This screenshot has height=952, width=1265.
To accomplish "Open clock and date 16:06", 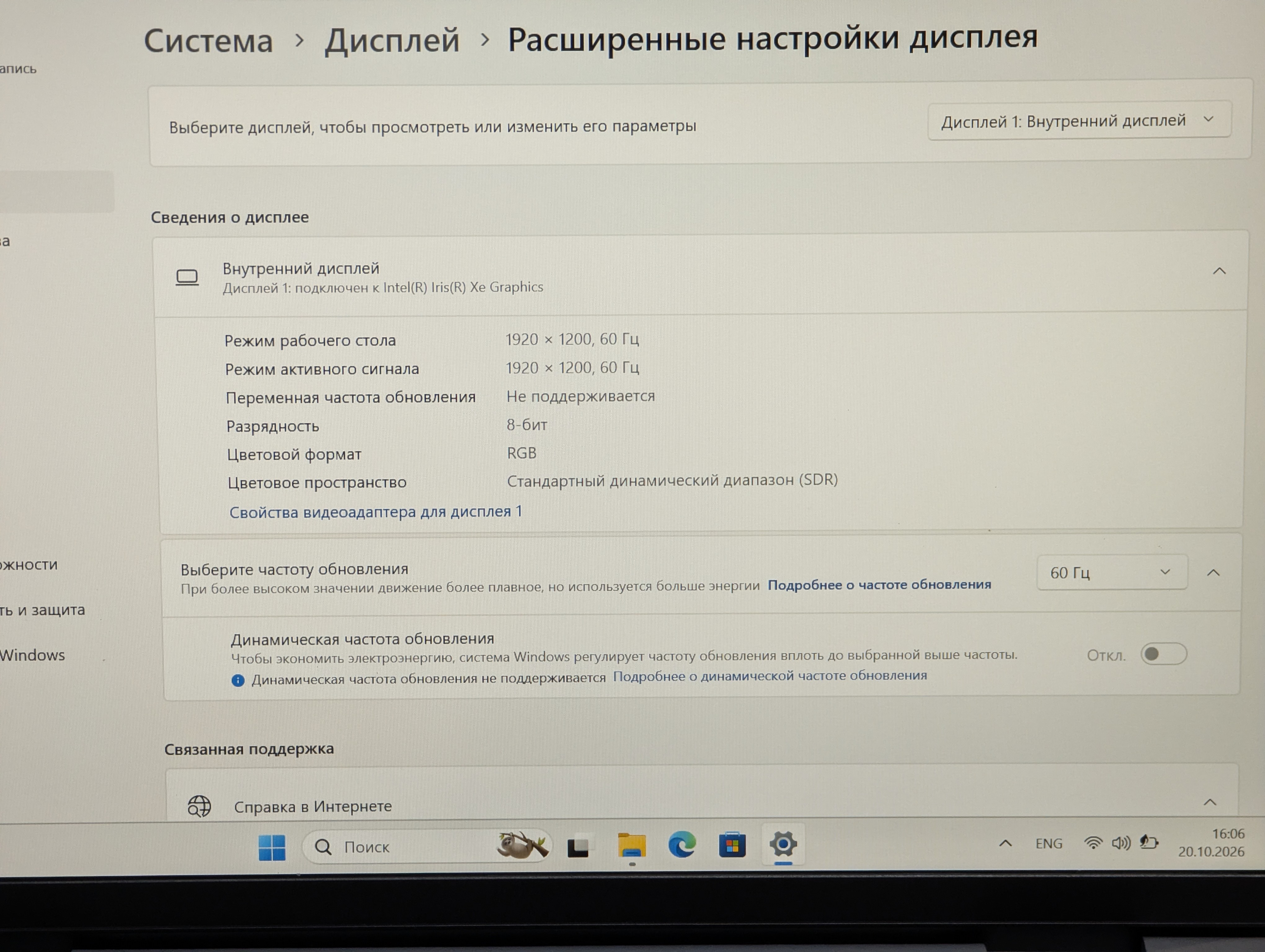I will click(1211, 842).
